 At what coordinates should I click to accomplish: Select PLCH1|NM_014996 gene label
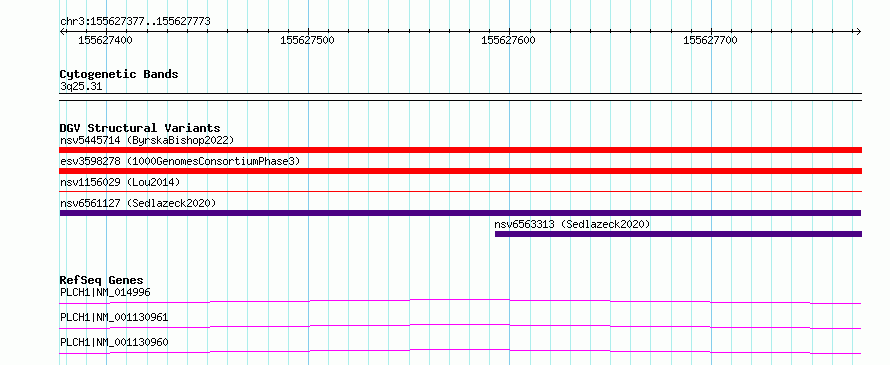(105, 293)
